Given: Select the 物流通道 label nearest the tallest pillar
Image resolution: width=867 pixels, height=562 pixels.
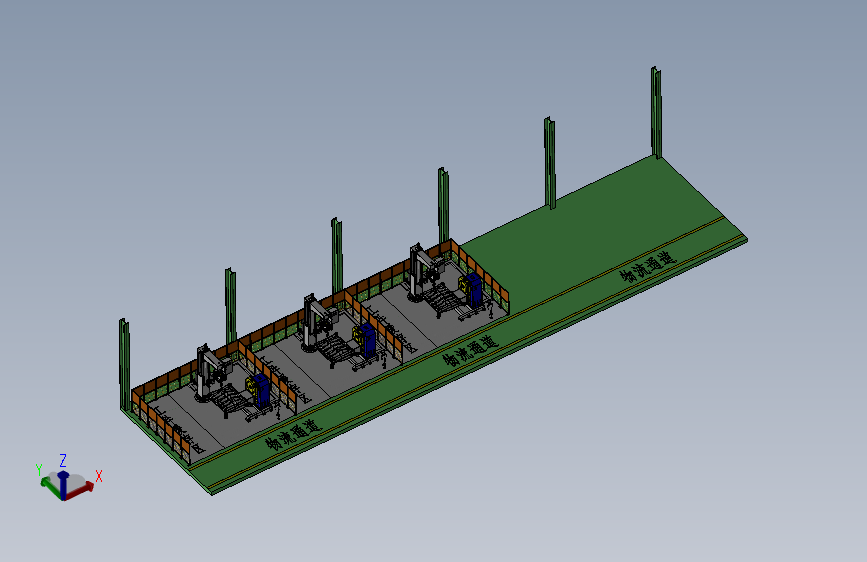Looking at the screenshot, I should point(647,267).
